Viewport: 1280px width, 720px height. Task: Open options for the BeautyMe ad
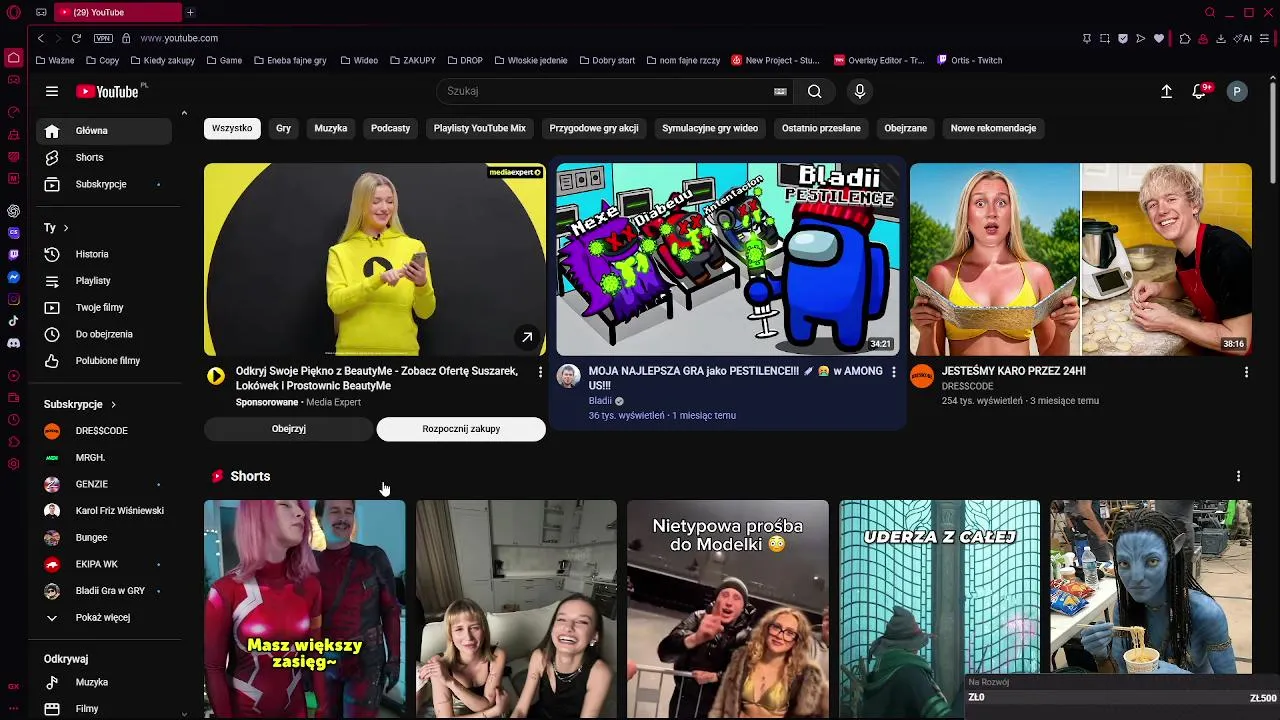point(540,372)
